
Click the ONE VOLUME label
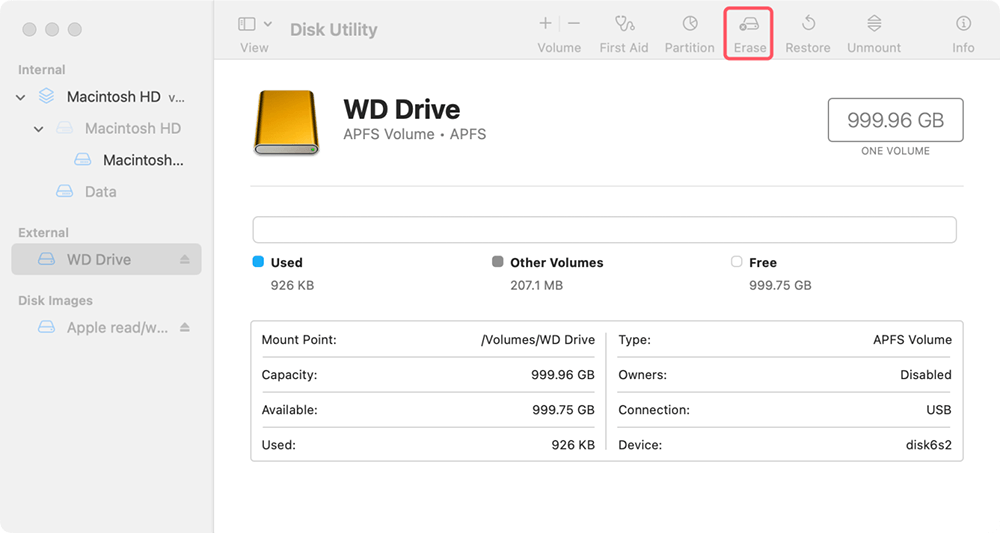[x=895, y=151]
